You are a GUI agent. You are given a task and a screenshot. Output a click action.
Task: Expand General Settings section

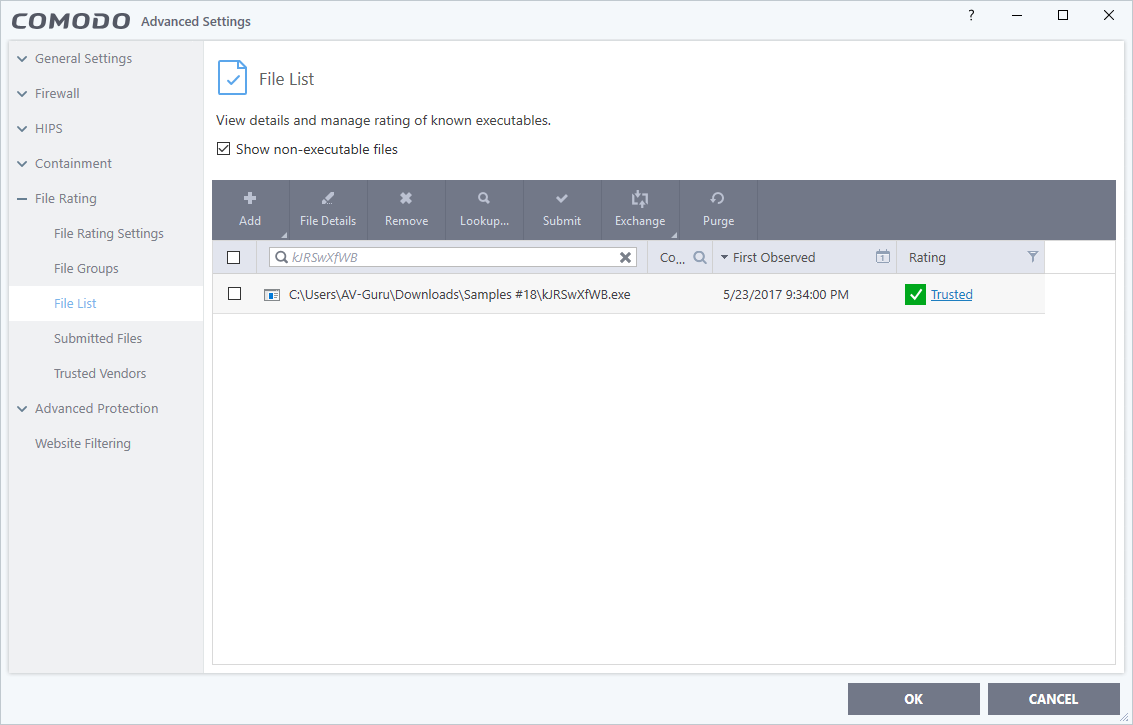click(x=22, y=59)
